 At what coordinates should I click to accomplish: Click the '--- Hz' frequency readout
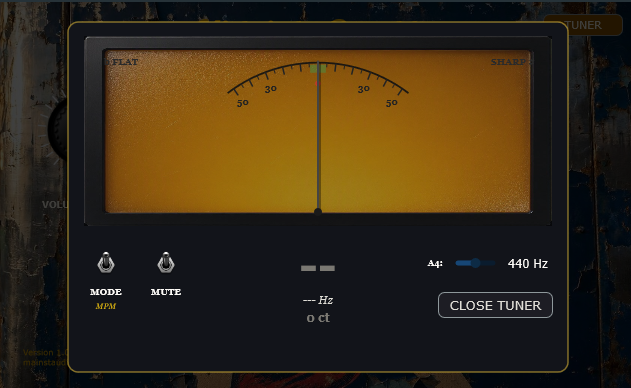pyautogui.click(x=318, y=300)
